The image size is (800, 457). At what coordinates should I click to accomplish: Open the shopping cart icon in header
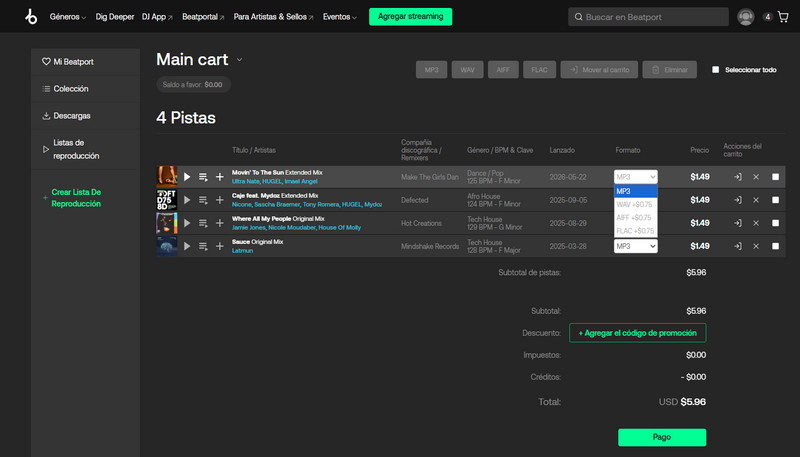point(783,17)
